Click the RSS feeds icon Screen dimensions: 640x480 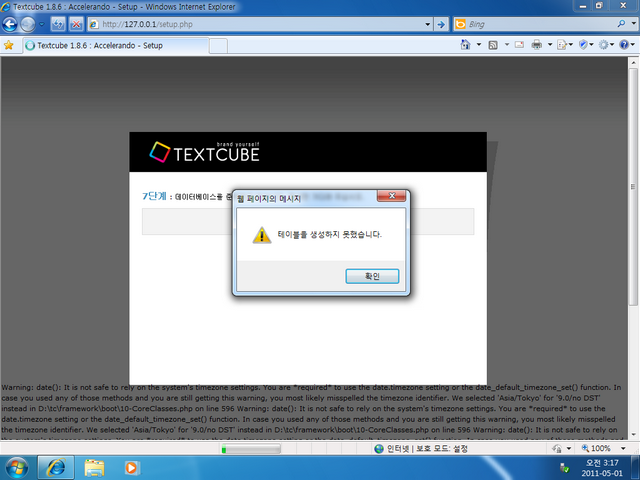pos(493,45)
